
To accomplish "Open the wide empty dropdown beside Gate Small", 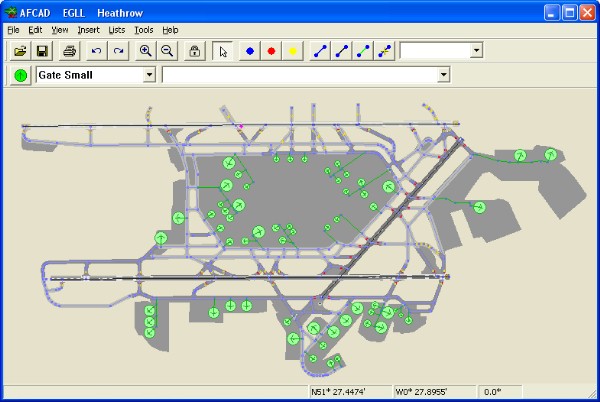I will tap(443, 75).
